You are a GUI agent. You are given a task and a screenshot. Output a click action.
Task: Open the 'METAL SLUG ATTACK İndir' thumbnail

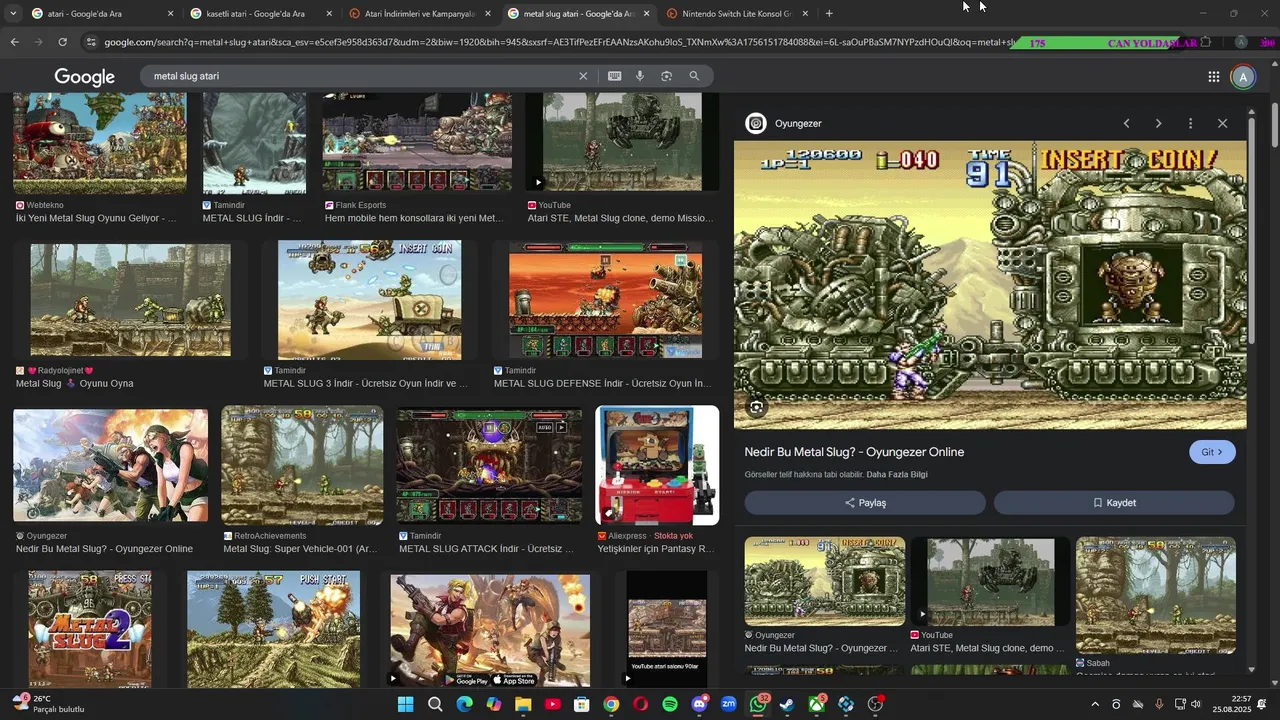click(489, 466)
